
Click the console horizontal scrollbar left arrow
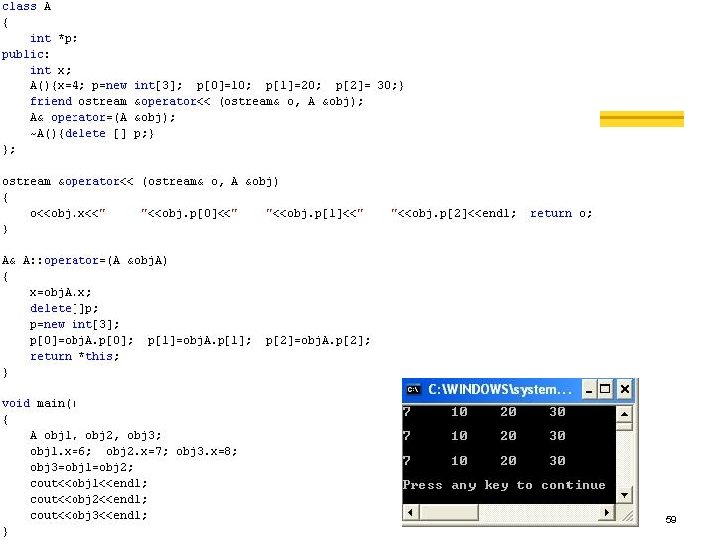pos(410,512)
